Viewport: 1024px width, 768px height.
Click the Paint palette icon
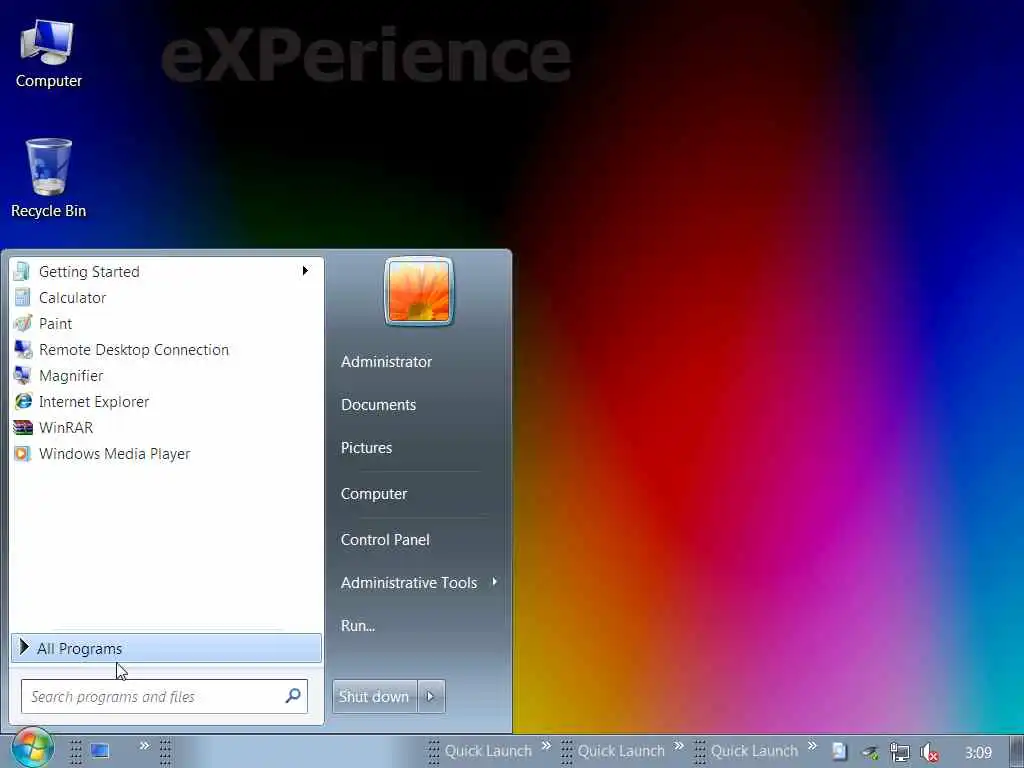[22, 323]
